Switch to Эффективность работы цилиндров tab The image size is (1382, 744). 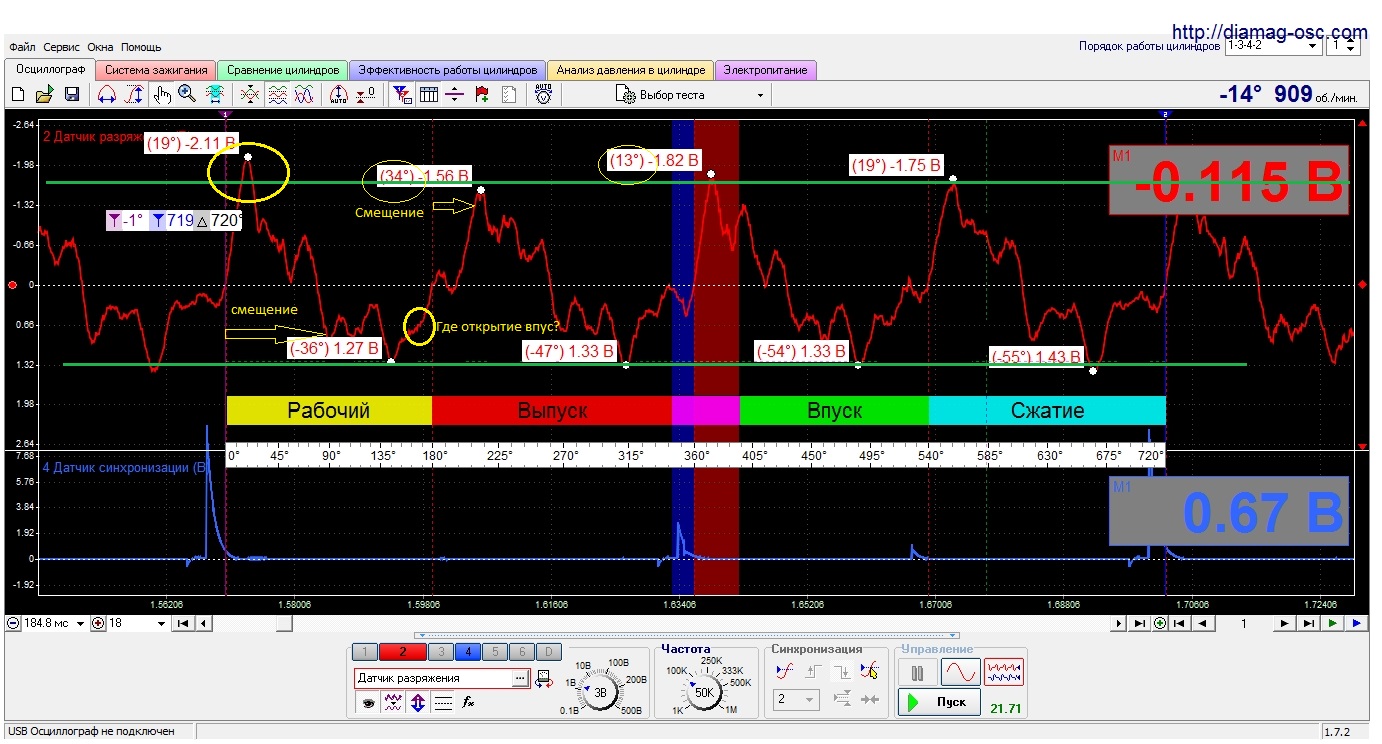click(447, 70)
